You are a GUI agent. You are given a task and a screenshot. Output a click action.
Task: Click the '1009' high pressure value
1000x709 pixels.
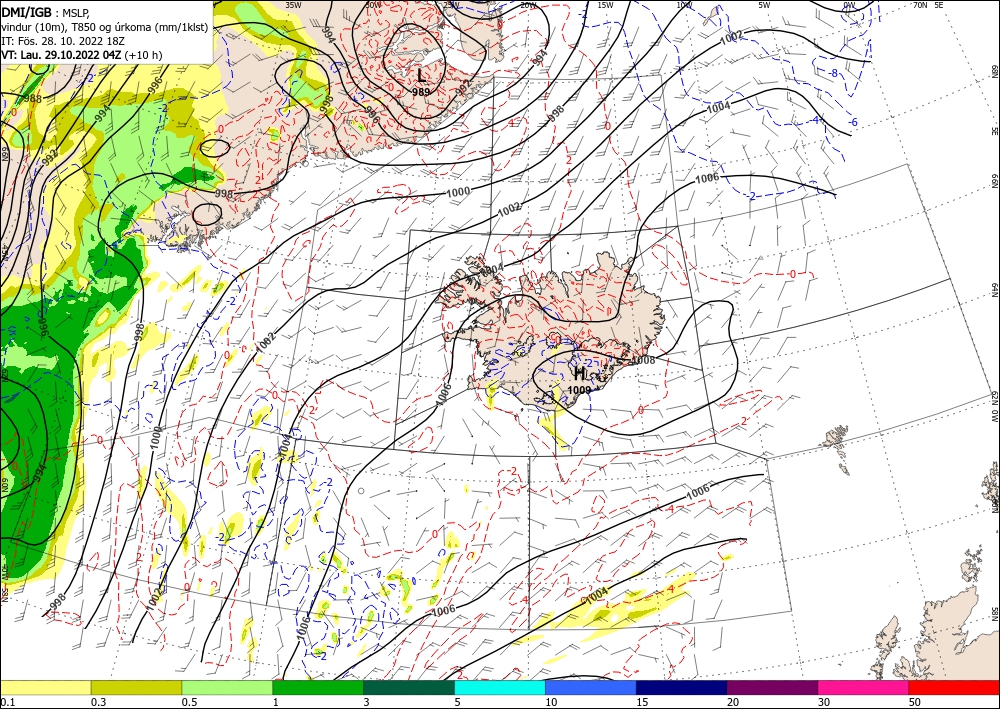[x=579, y=390]
